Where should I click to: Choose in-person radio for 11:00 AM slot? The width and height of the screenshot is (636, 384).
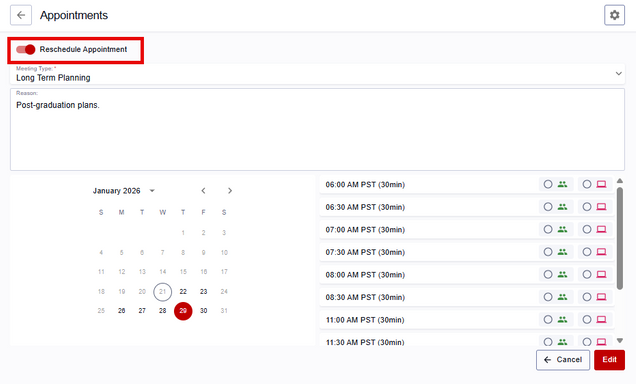click(x=548, y=320)
